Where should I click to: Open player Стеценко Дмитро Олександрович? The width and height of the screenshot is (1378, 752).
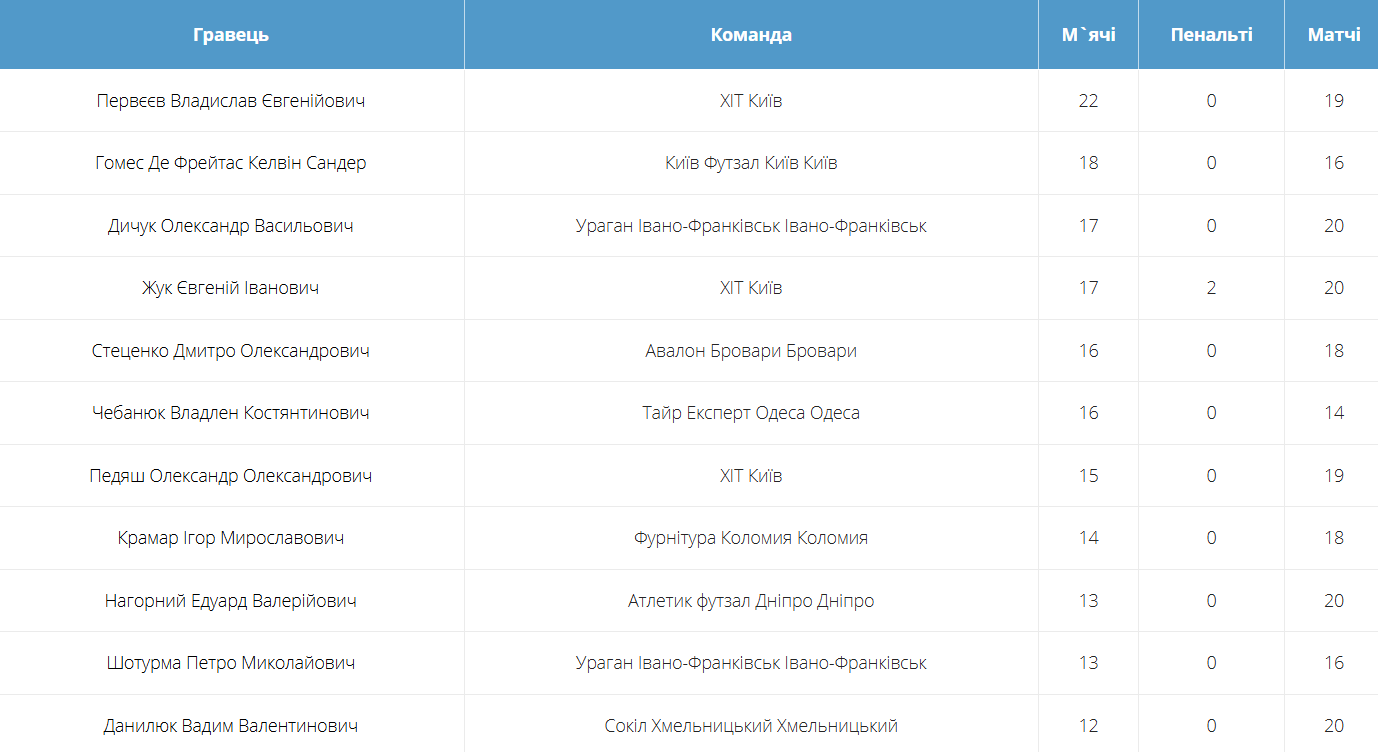231,351
